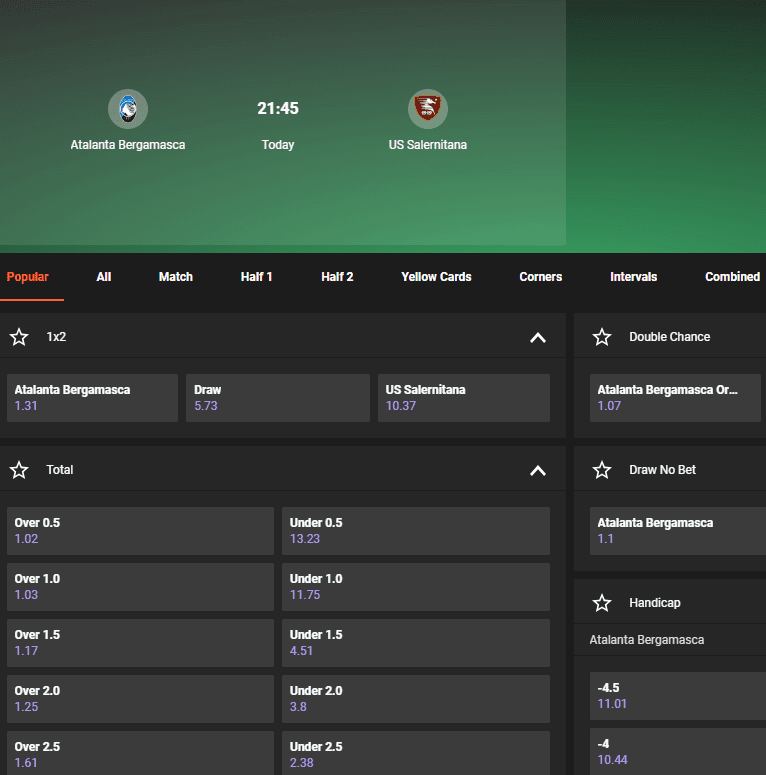Screen dimensions: 766x775
Task: Bet on Draw at 5.73
Action: 278,398
